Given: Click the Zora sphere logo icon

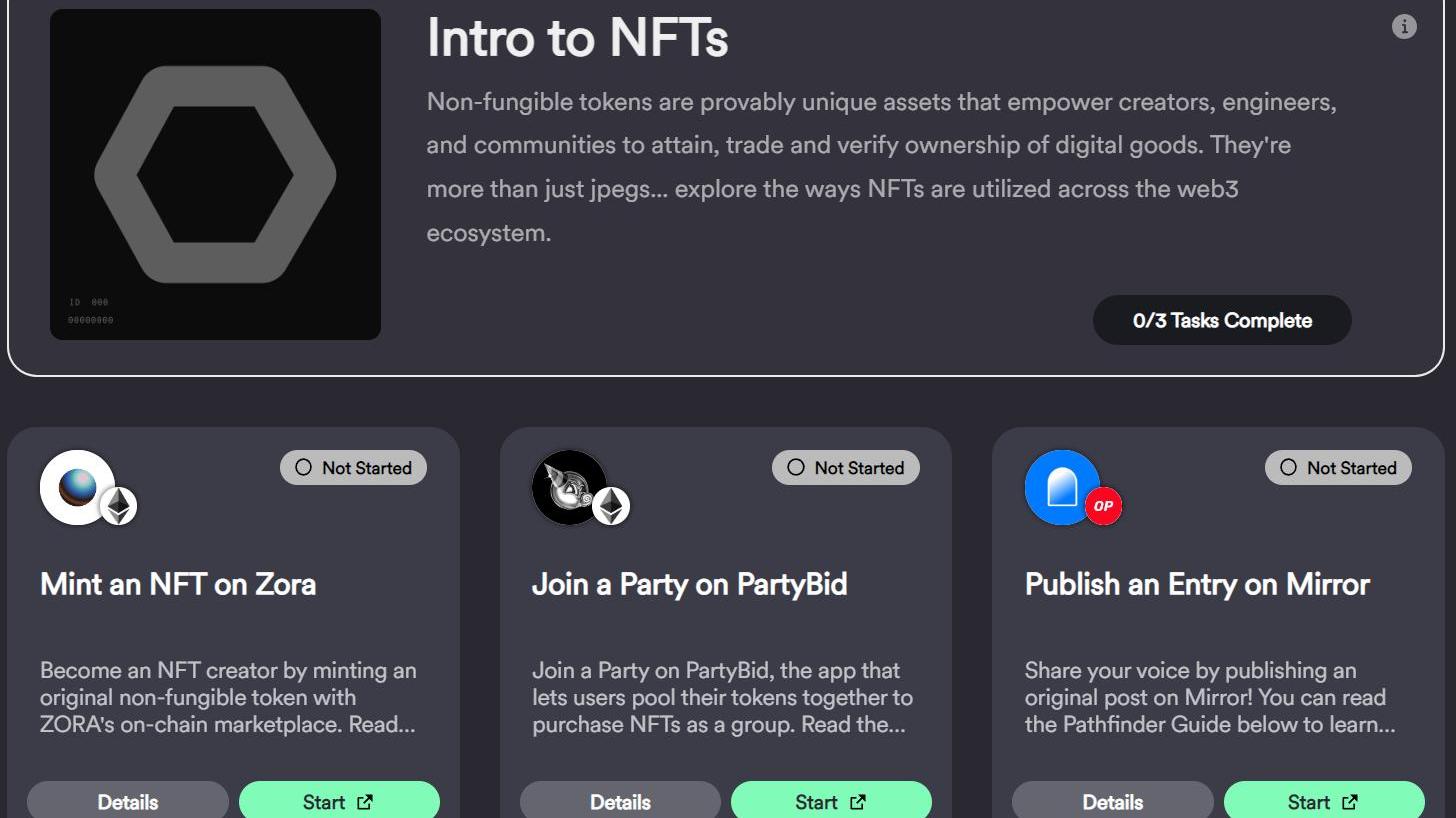Looking at the screenshot, I should tap(77, 487).
